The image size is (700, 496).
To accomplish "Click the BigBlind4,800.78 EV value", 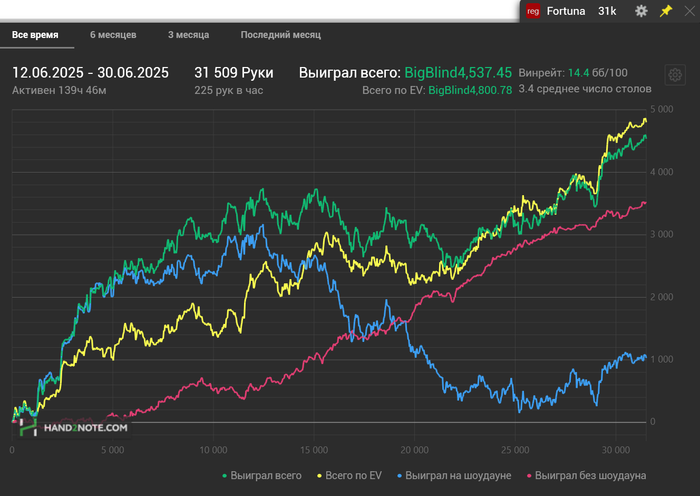I will (x=470, y=90).
